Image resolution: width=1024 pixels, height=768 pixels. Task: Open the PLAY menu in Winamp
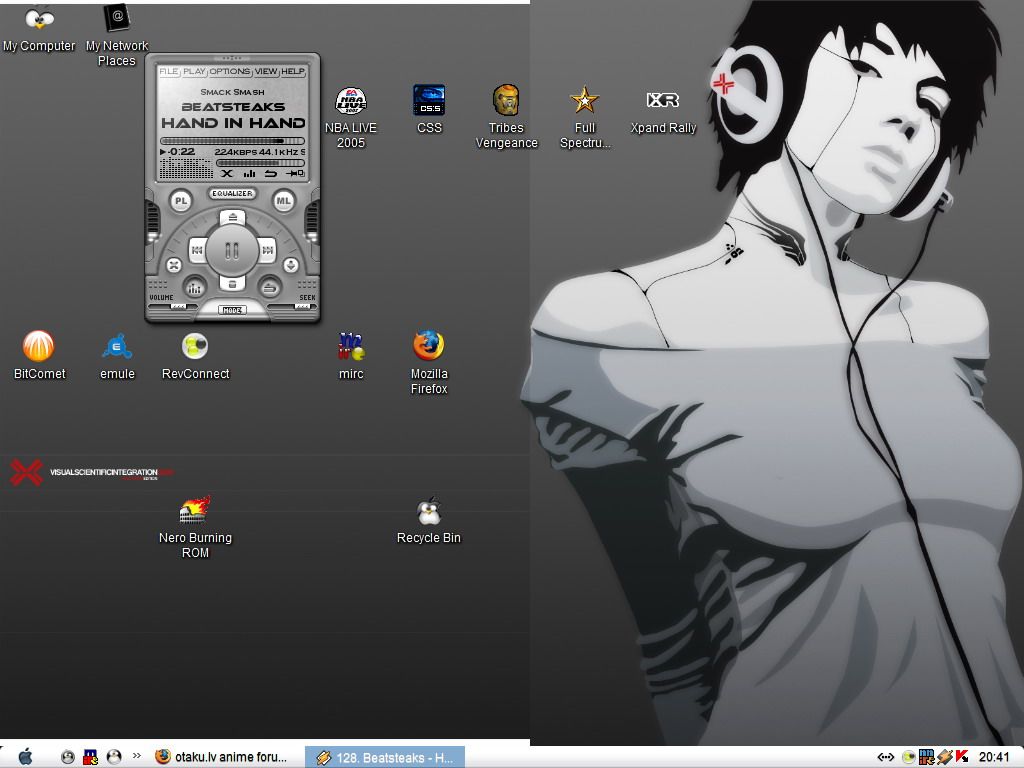pos(194,71)
